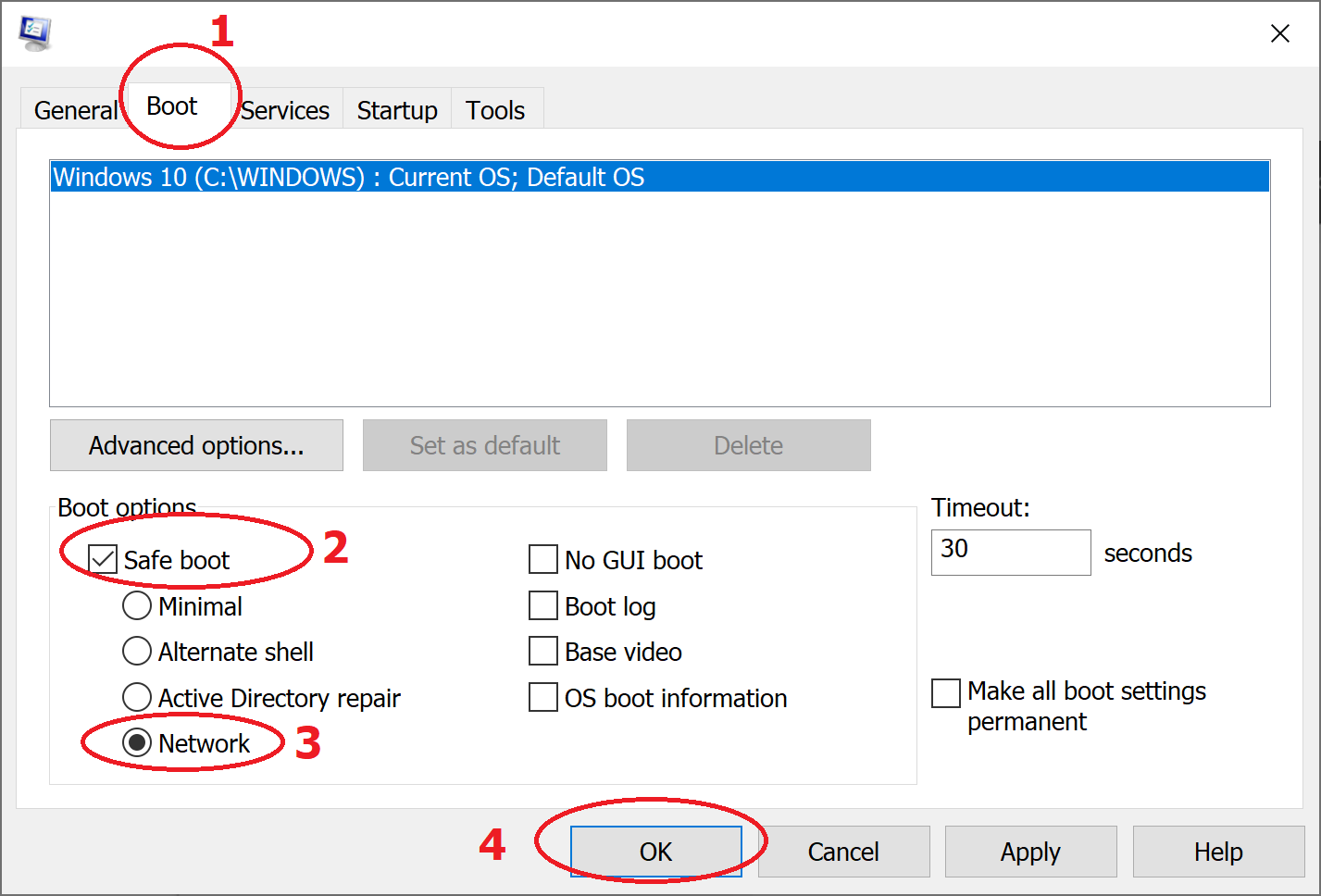Click the System Configuration title bar icon
Image resolution: width=1321 pixels, height=896 pixels.
point(35,33)
